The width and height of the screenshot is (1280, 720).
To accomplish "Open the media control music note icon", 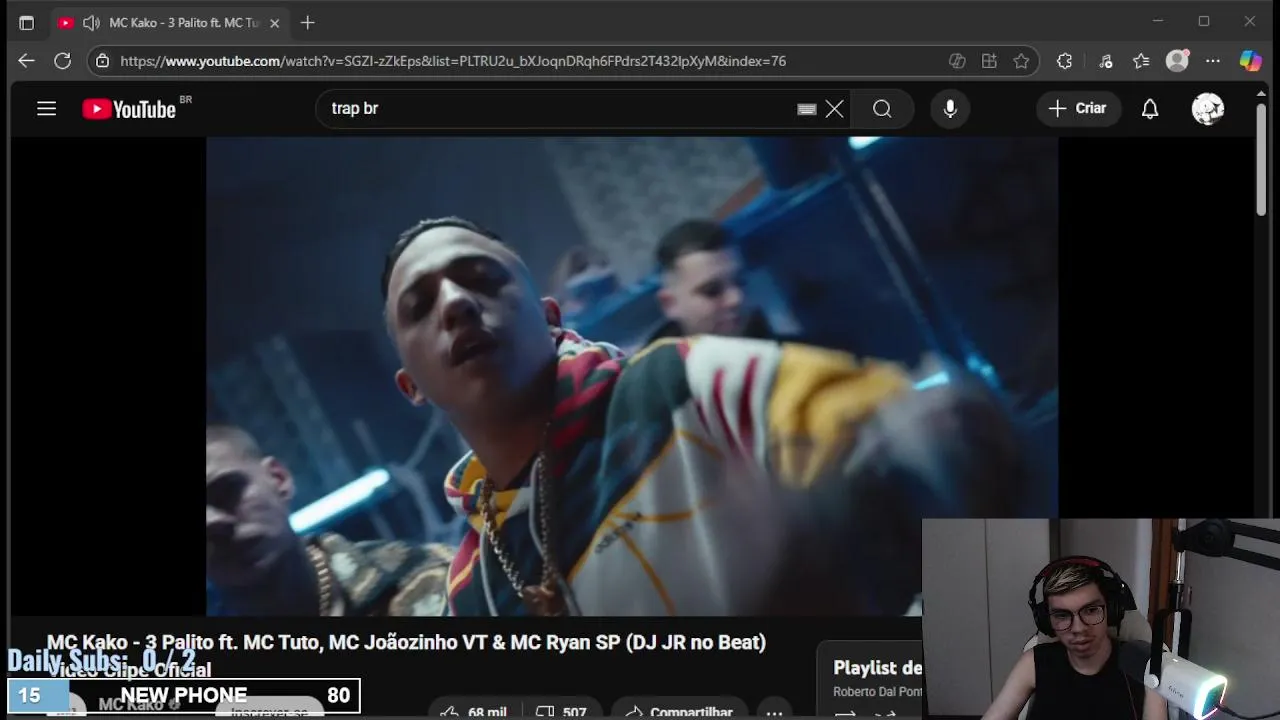I will (1105, 61).
